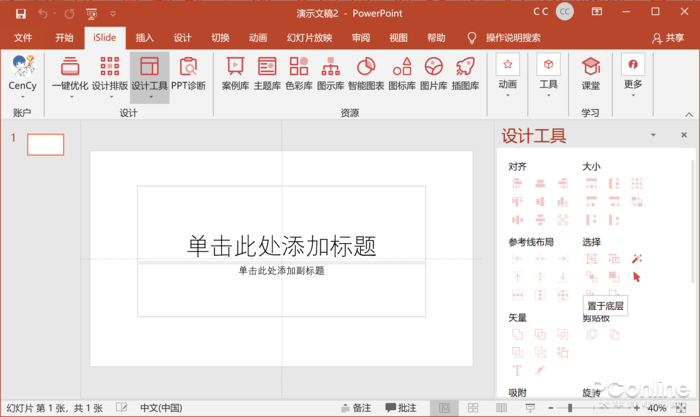Open the 课堂 classroom icon
This screenshot has width=700, height=417.
(591, 73)
